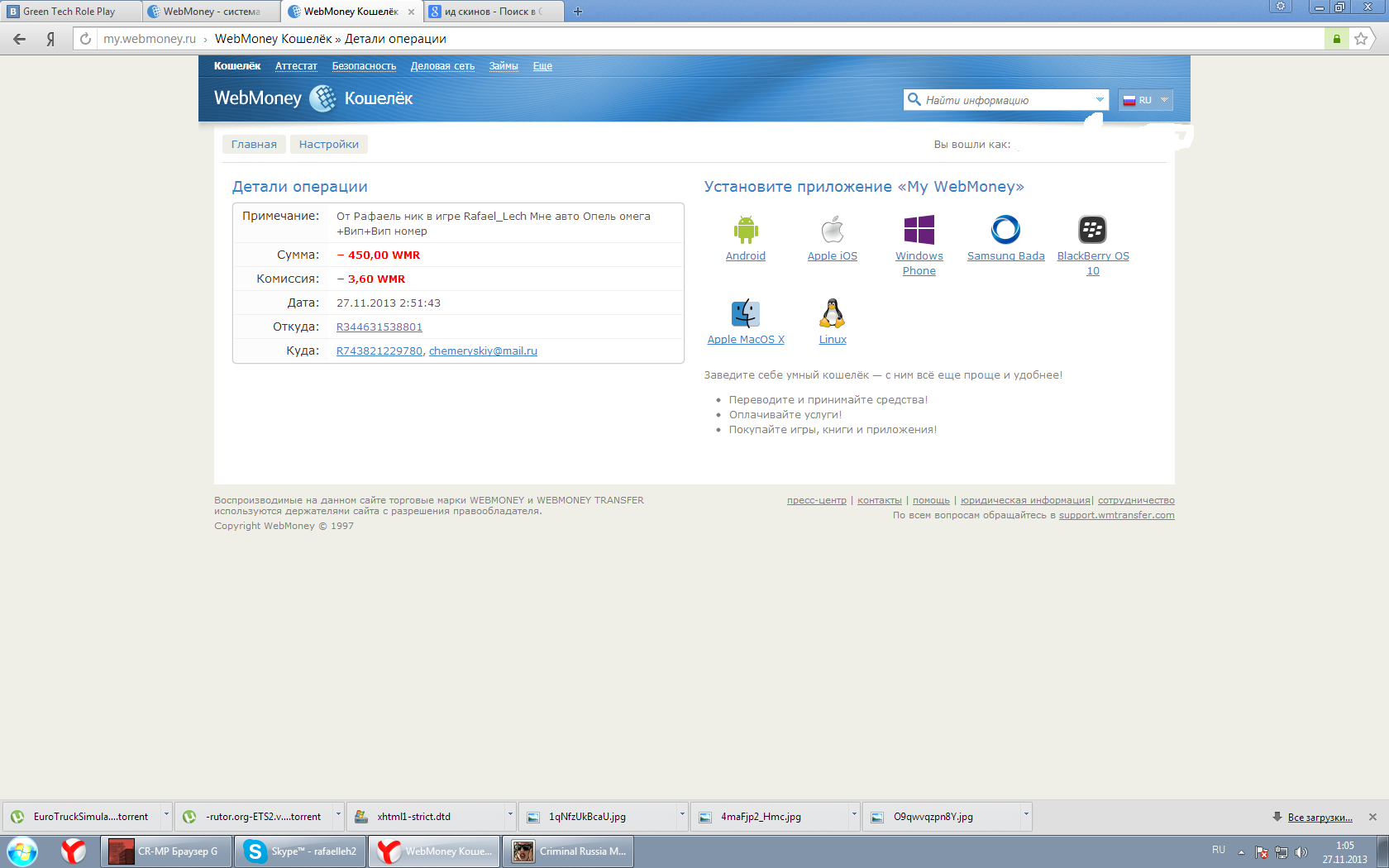This screenshot has height=868, width=1389.
Task: Open Настройки page button
Action: [x=329, y=145]
